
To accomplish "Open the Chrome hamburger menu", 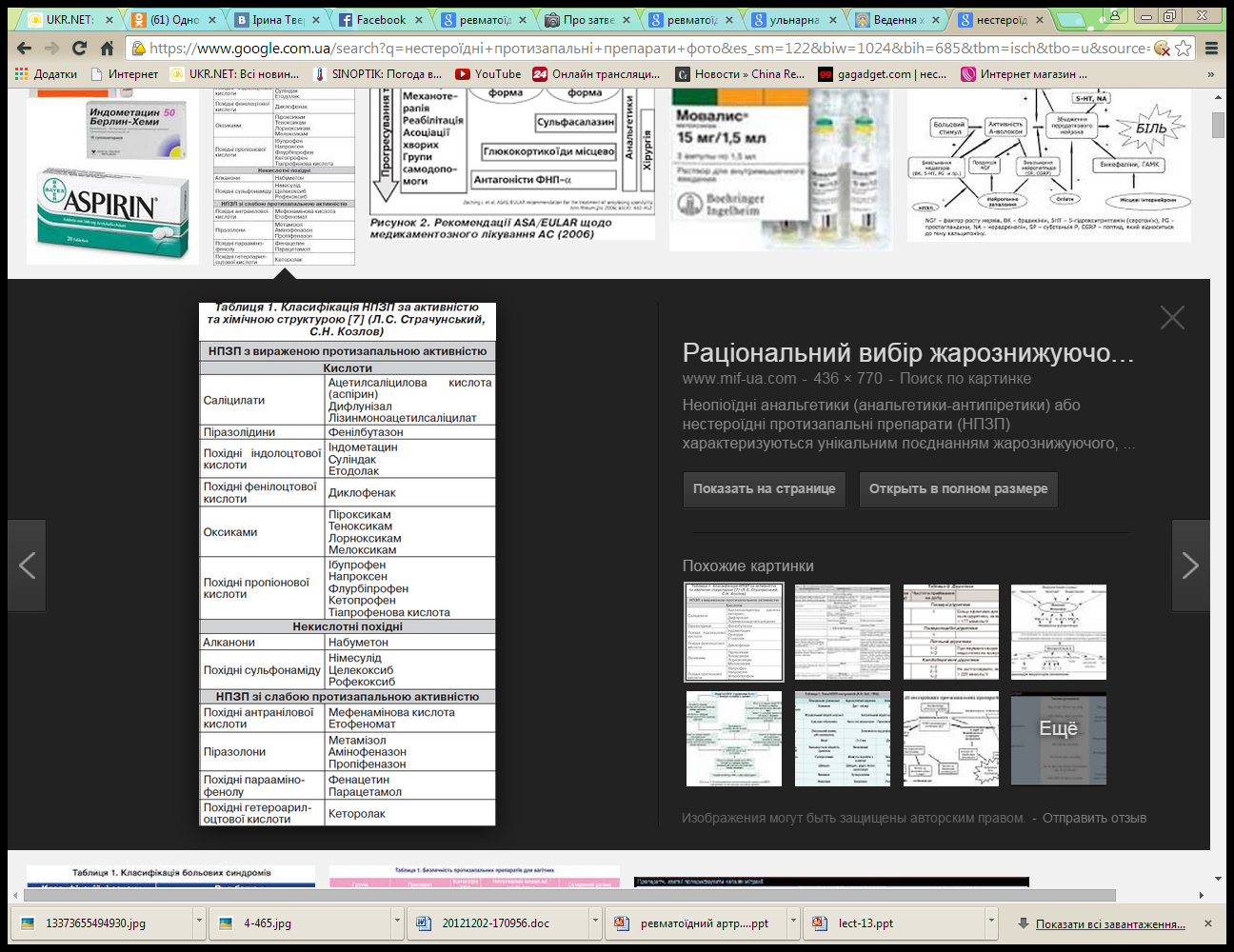I will point(1211,49).
